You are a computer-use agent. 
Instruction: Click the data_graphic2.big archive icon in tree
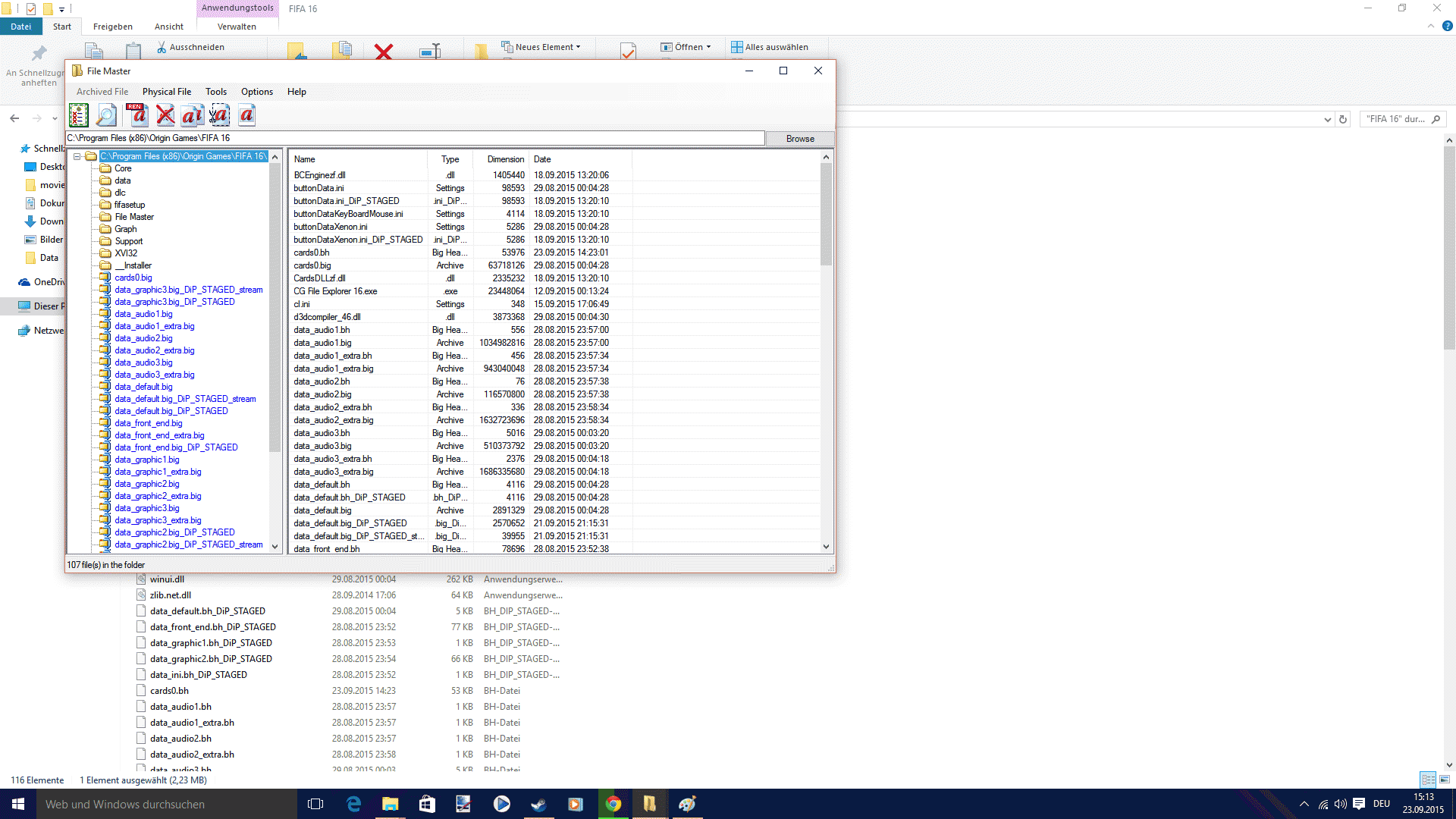tap(105, 483)
